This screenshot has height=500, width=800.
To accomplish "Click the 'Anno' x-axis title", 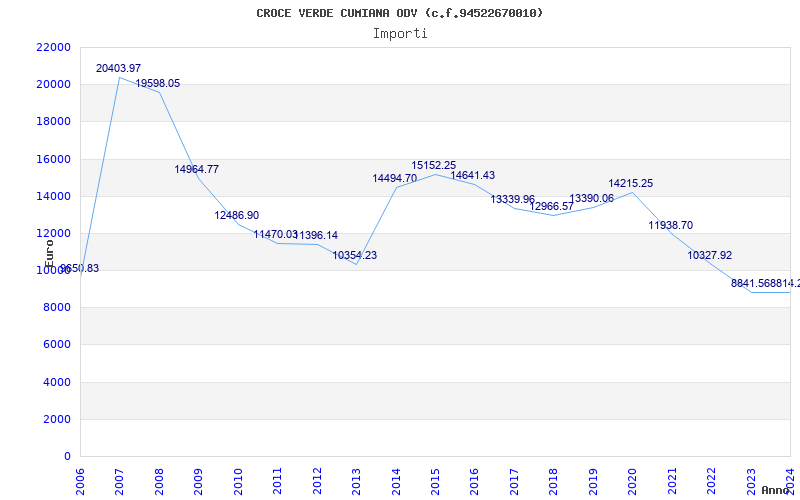I will click(776, 490).
